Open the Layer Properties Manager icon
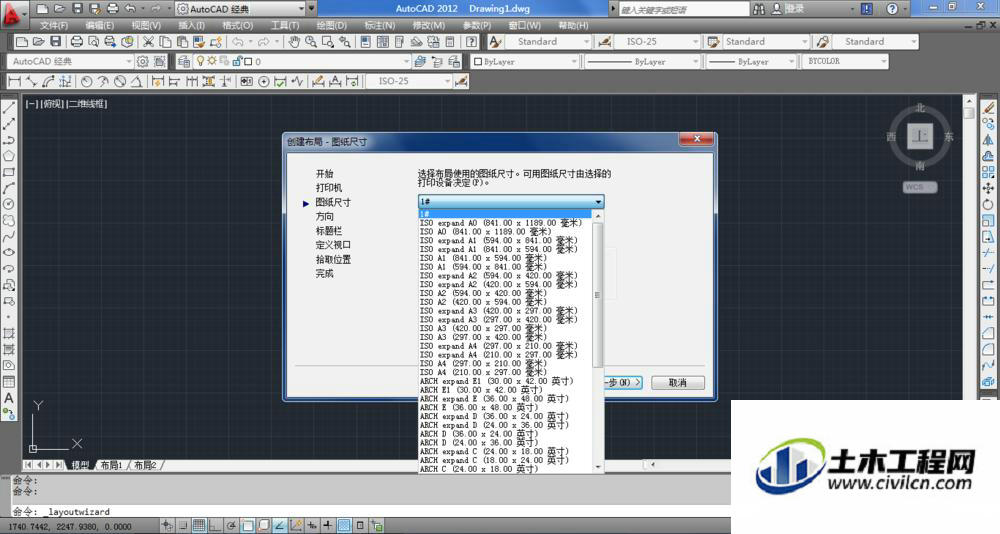The image size is (1000, 534). pos(184,61)
